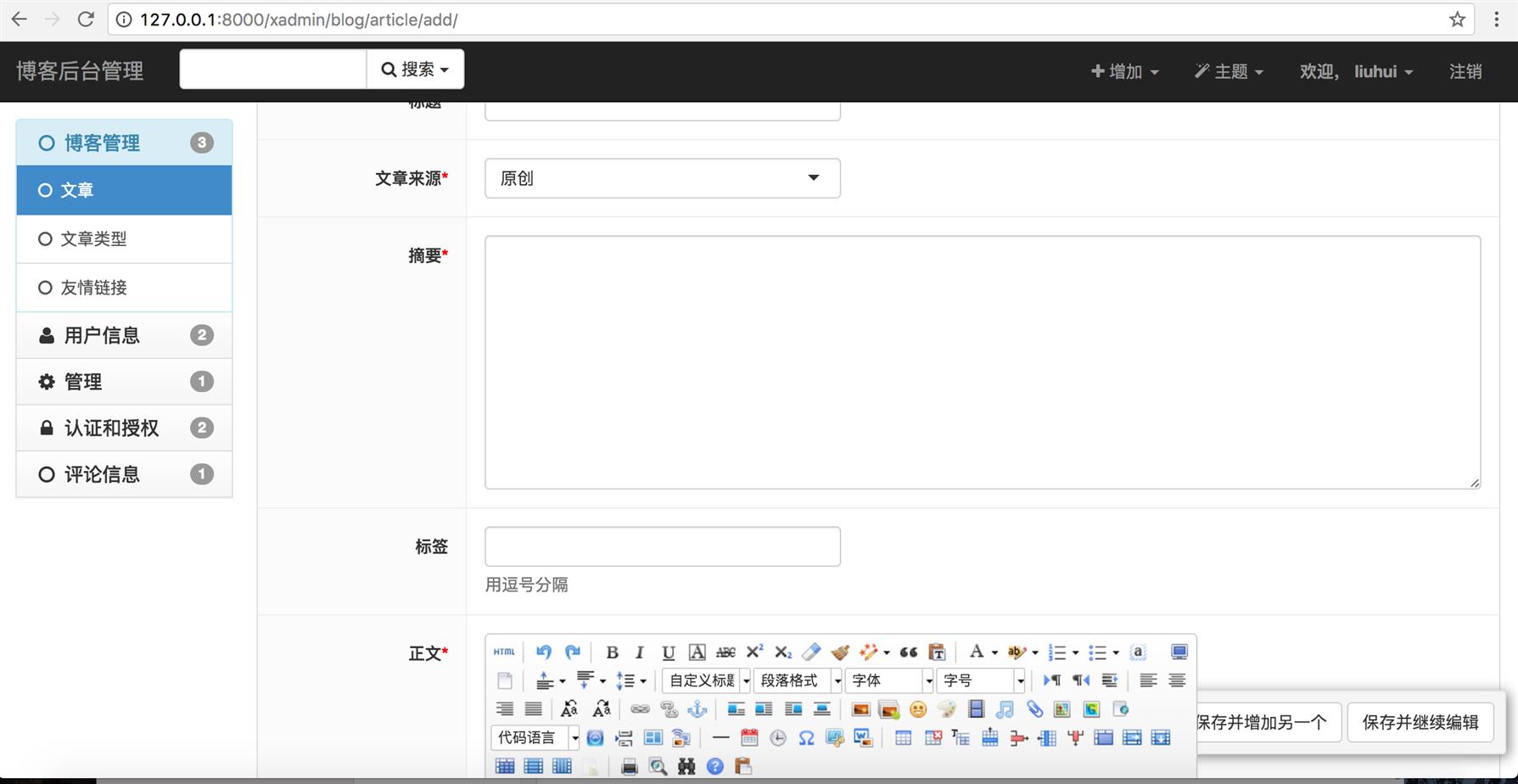Viewport: 1518px width, 784px height.
Task: Insert an emoticon using smiley icon
Action: click(917, 709)
